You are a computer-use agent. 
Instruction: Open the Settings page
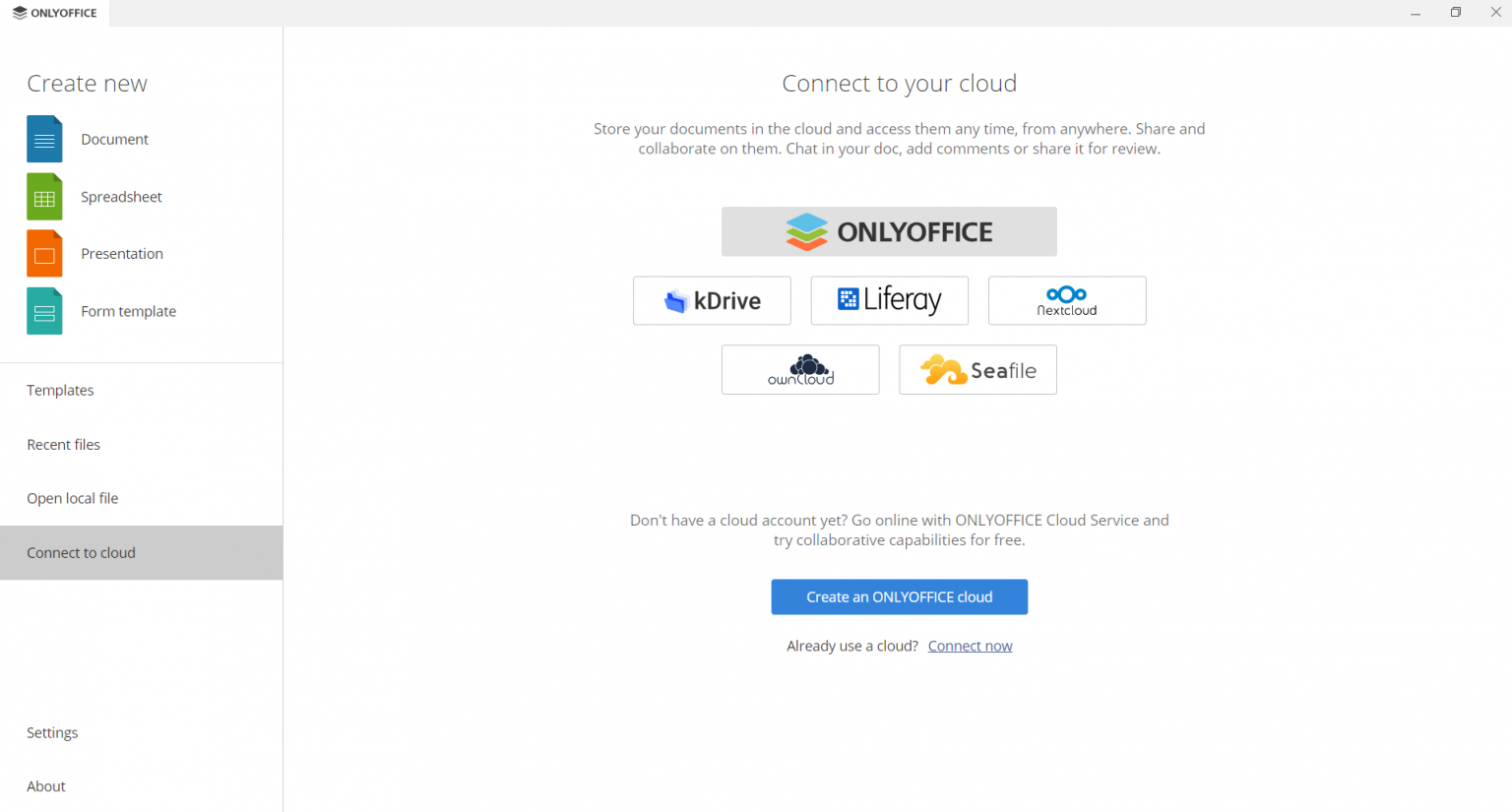(x=52, y=732)
